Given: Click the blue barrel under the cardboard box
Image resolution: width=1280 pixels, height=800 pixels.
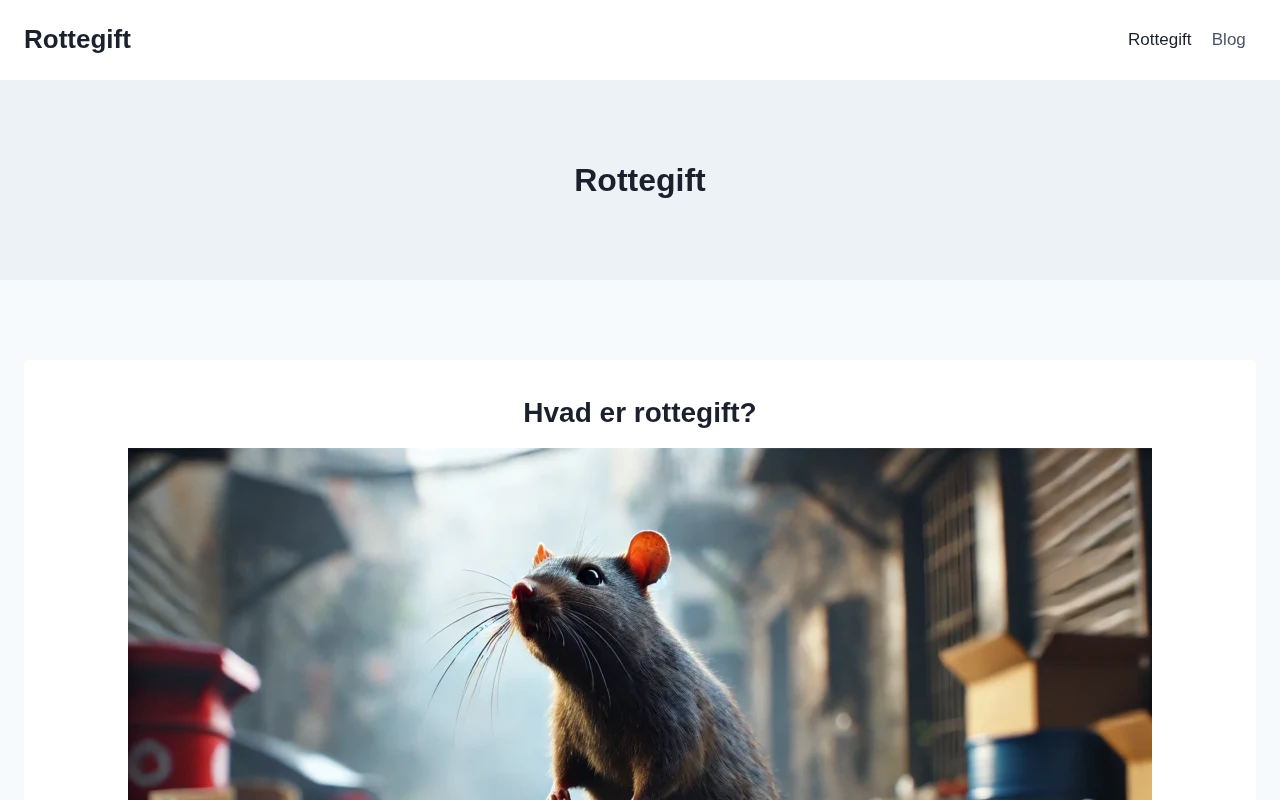Looking at the screenshot, I should [1050, 768].
